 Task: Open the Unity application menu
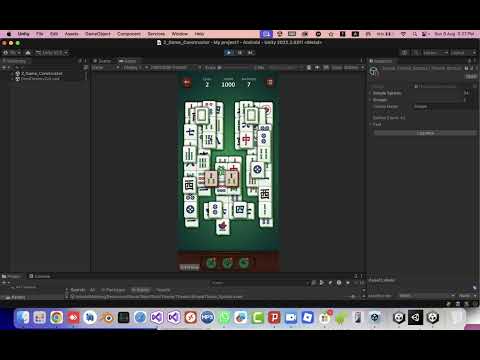23,34
